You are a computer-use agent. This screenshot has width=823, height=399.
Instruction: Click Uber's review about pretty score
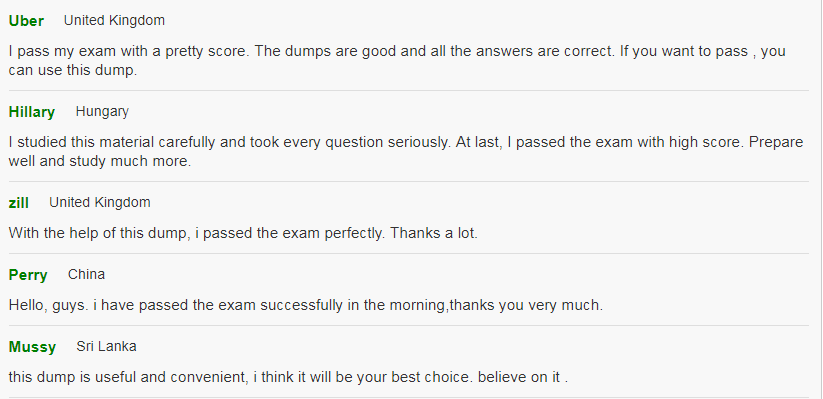397,60
